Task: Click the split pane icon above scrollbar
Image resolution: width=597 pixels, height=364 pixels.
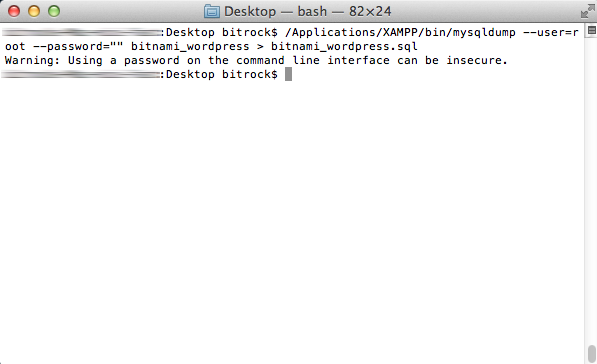Action: 591,30
